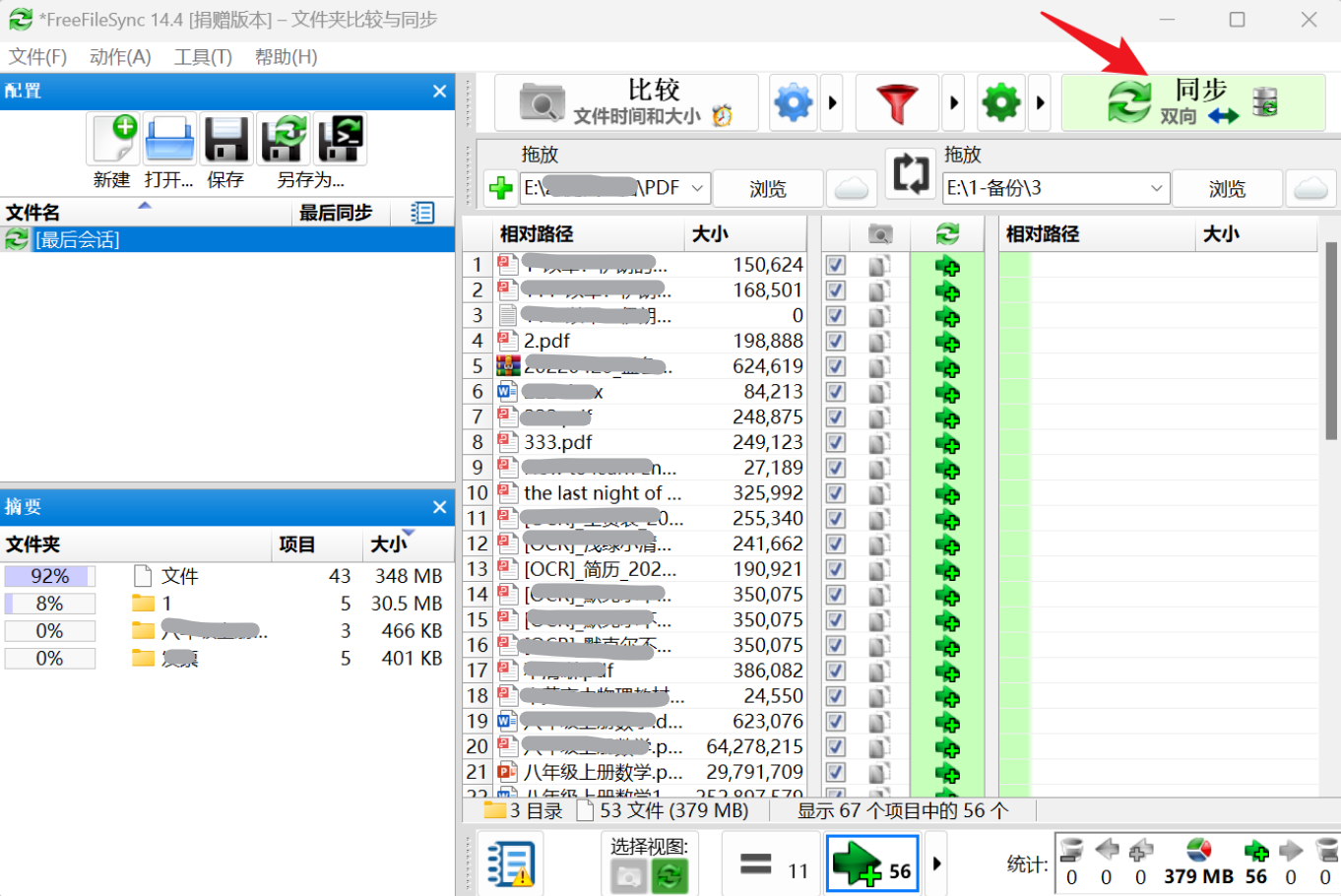Start the 同步 synchronize button
The width and height of the screenshot is (1341, 896).
(1192, 102)
